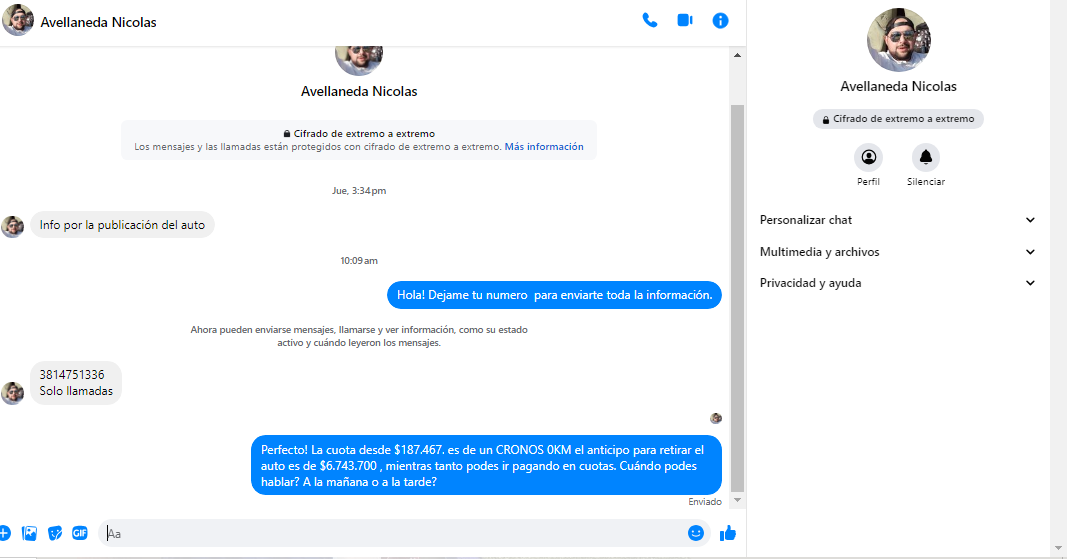The image size is (1067, 559).
Task: Open more actions plus icon
Action: point(4,533)
